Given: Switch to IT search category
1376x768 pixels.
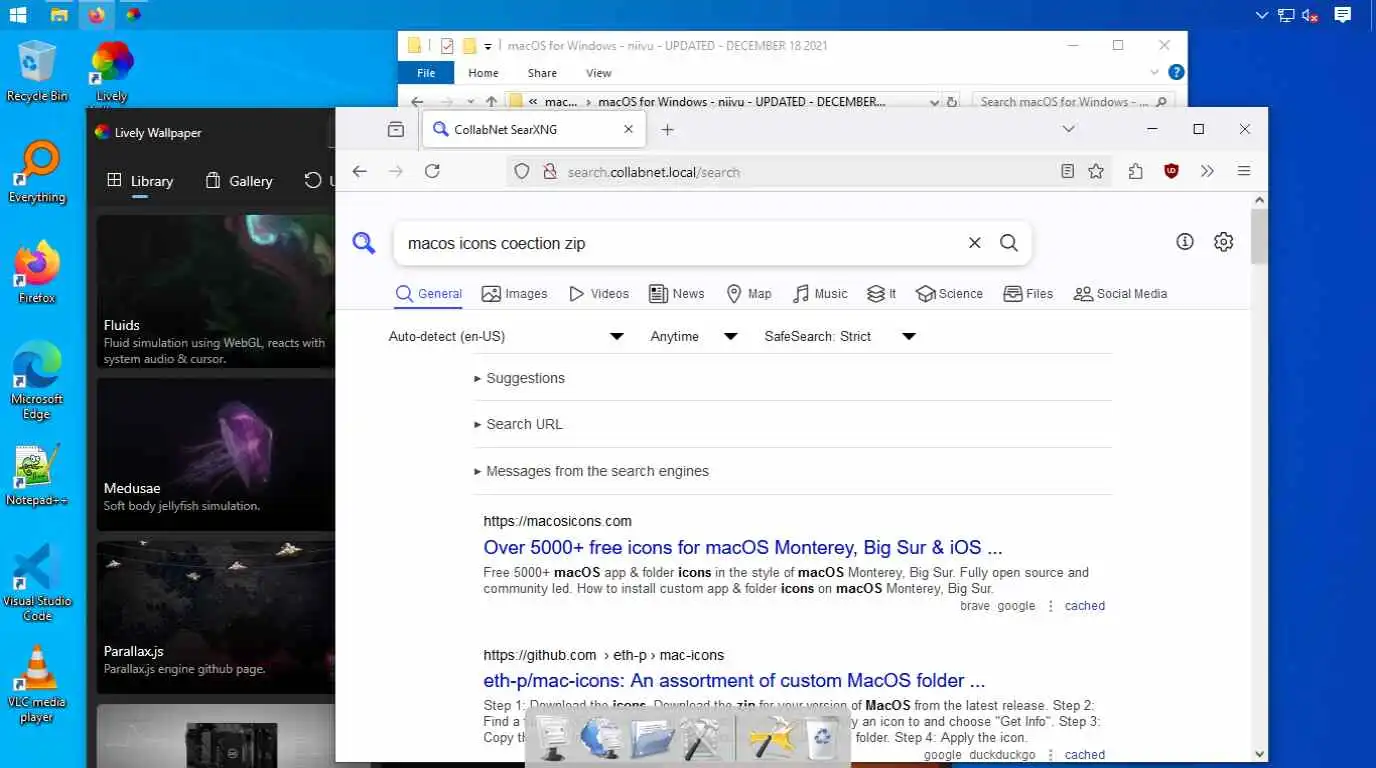Looking at the screenshot, I should tap(881, 294).
